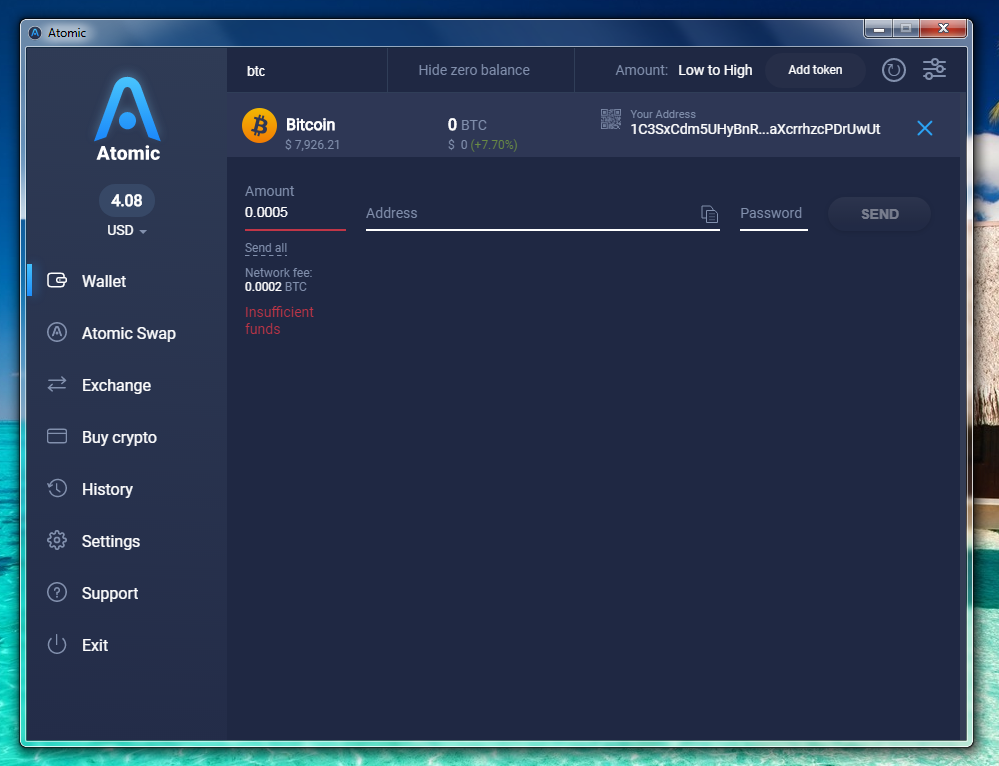Open Atomic Swap section
Screen dimensions: 999x766
click(x=129, y=333)
